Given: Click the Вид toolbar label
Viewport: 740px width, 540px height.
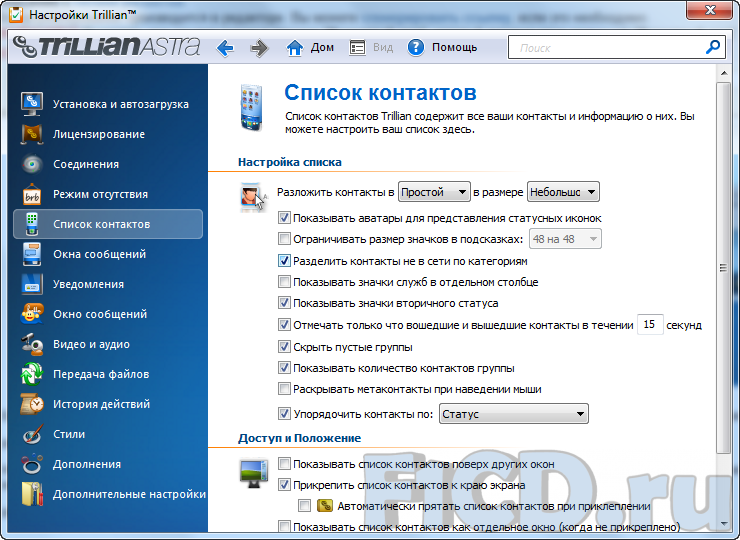Looking at the screenshot, I should [x=383, y=48].
